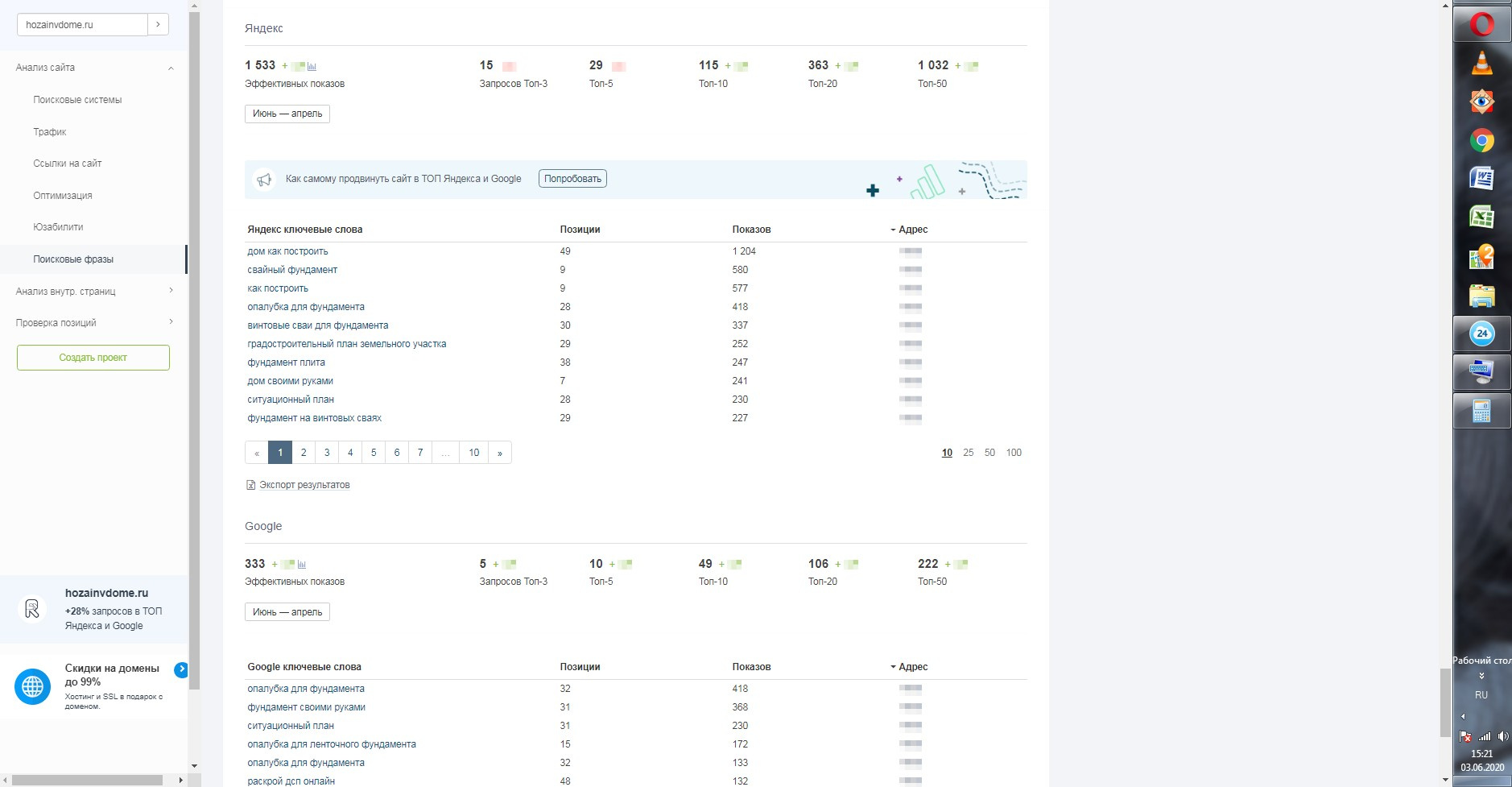Click the clock showing 15:21

(x=1481, y=754)
